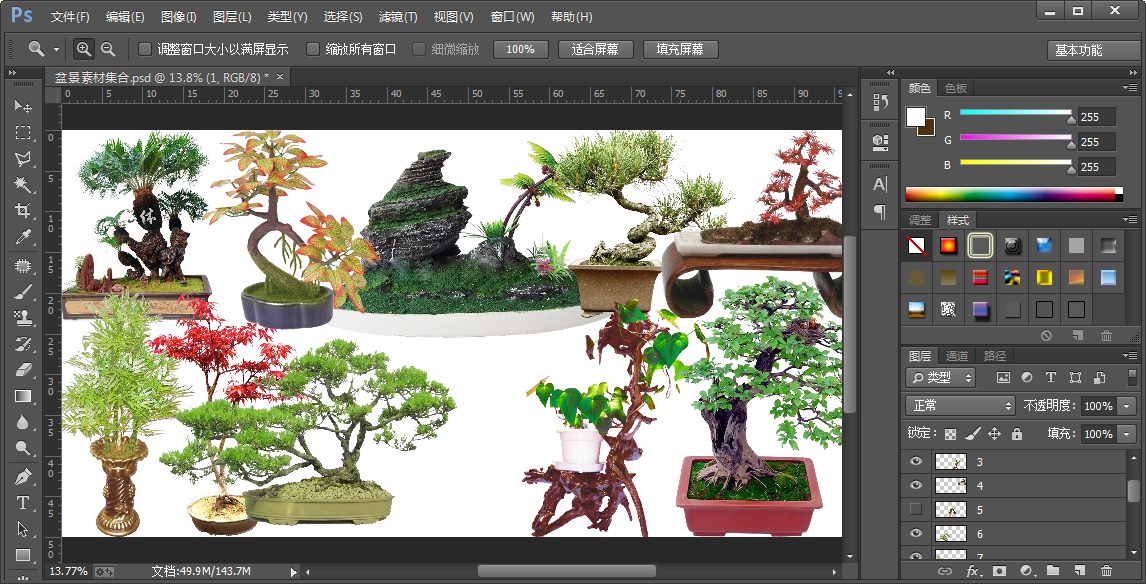Open the 基本功能 workspace dropdown
Viewport: 1146px width, 584px height.
point(1092,50)
